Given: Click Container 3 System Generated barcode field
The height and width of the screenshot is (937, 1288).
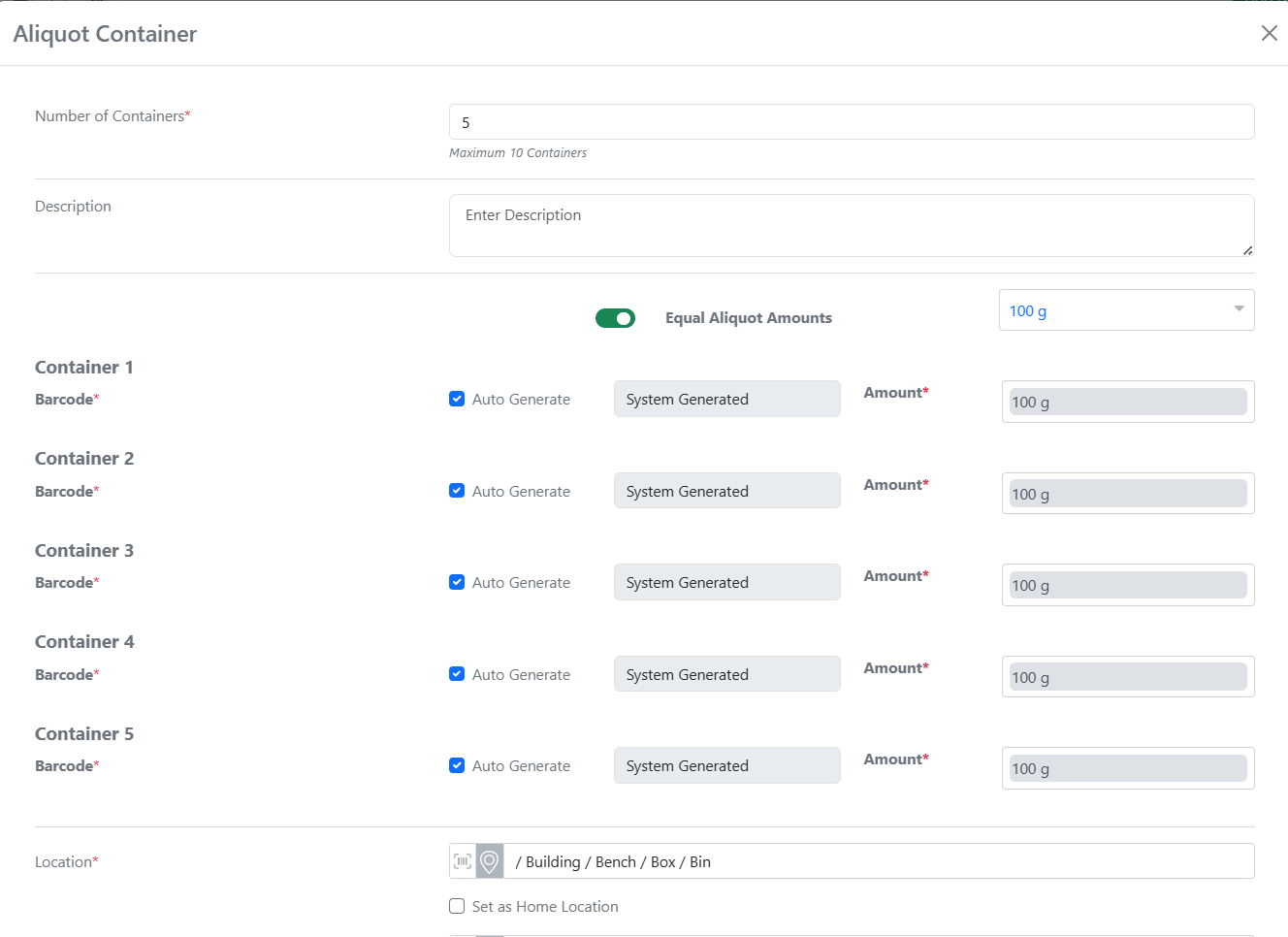Looking at the screenshot, I should (726, 582).
